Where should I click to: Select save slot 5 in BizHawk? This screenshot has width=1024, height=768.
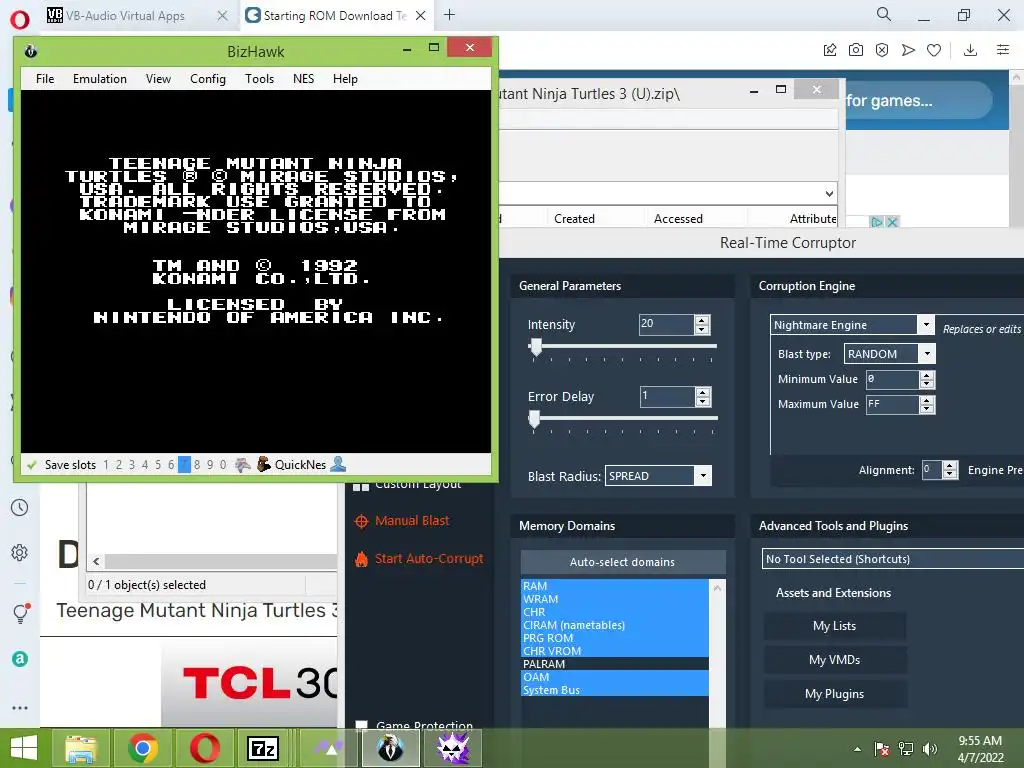coord(158,465)
